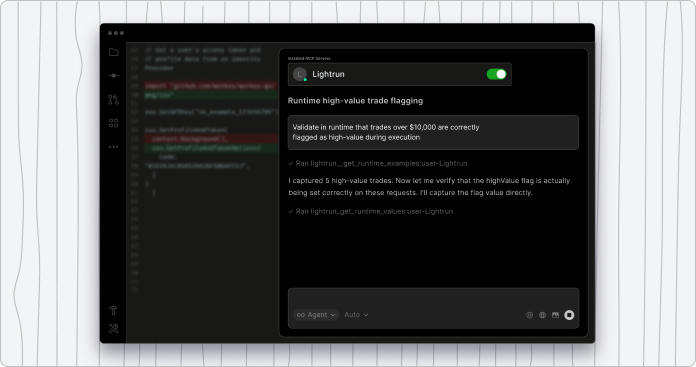Select the hammer build icon in sidebar

(x=113, y=310)
